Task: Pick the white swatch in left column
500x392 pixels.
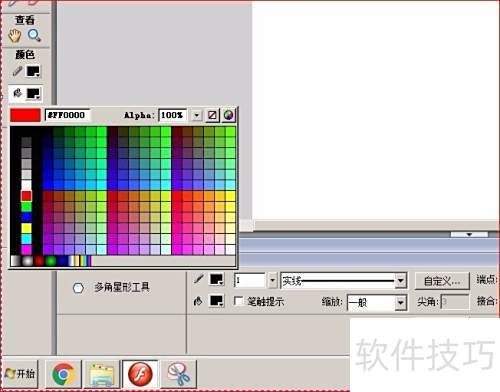Action: coord(26,185)
